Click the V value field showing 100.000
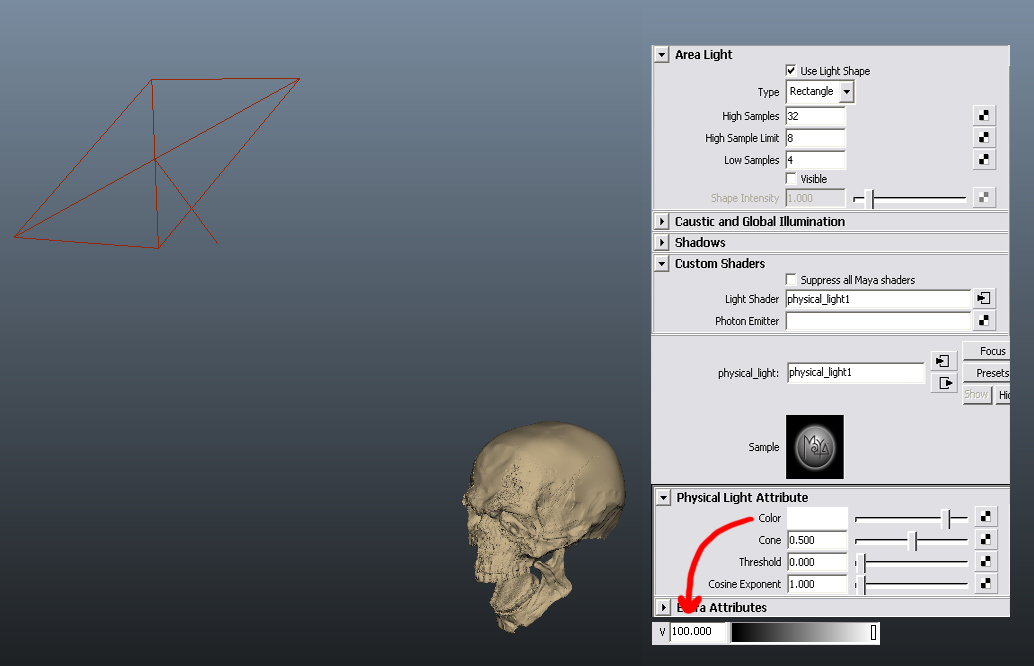 coord(698,632)
